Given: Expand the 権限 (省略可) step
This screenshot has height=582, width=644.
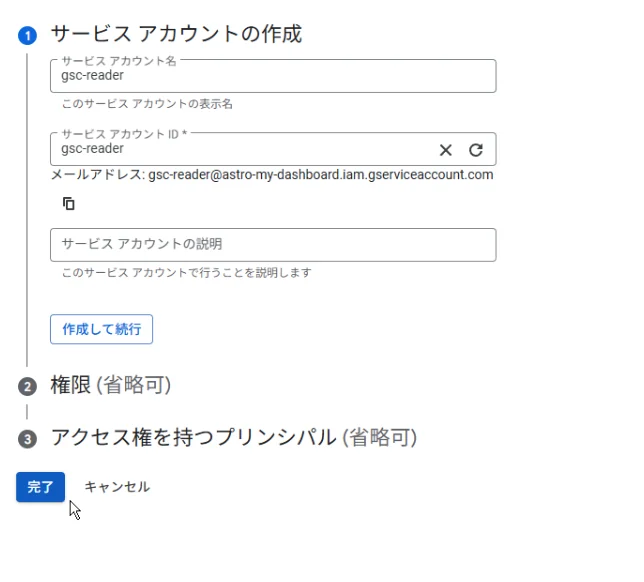Looking at the screenshot, I should click(x=111, y=385).
